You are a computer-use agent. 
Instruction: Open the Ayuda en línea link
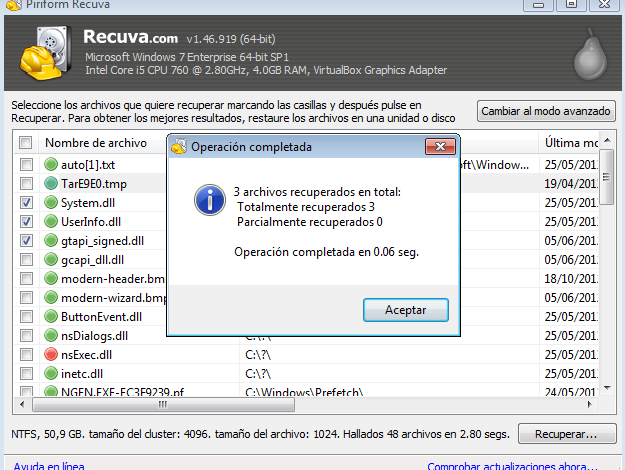pyautogui.click(x=49, y=466)
